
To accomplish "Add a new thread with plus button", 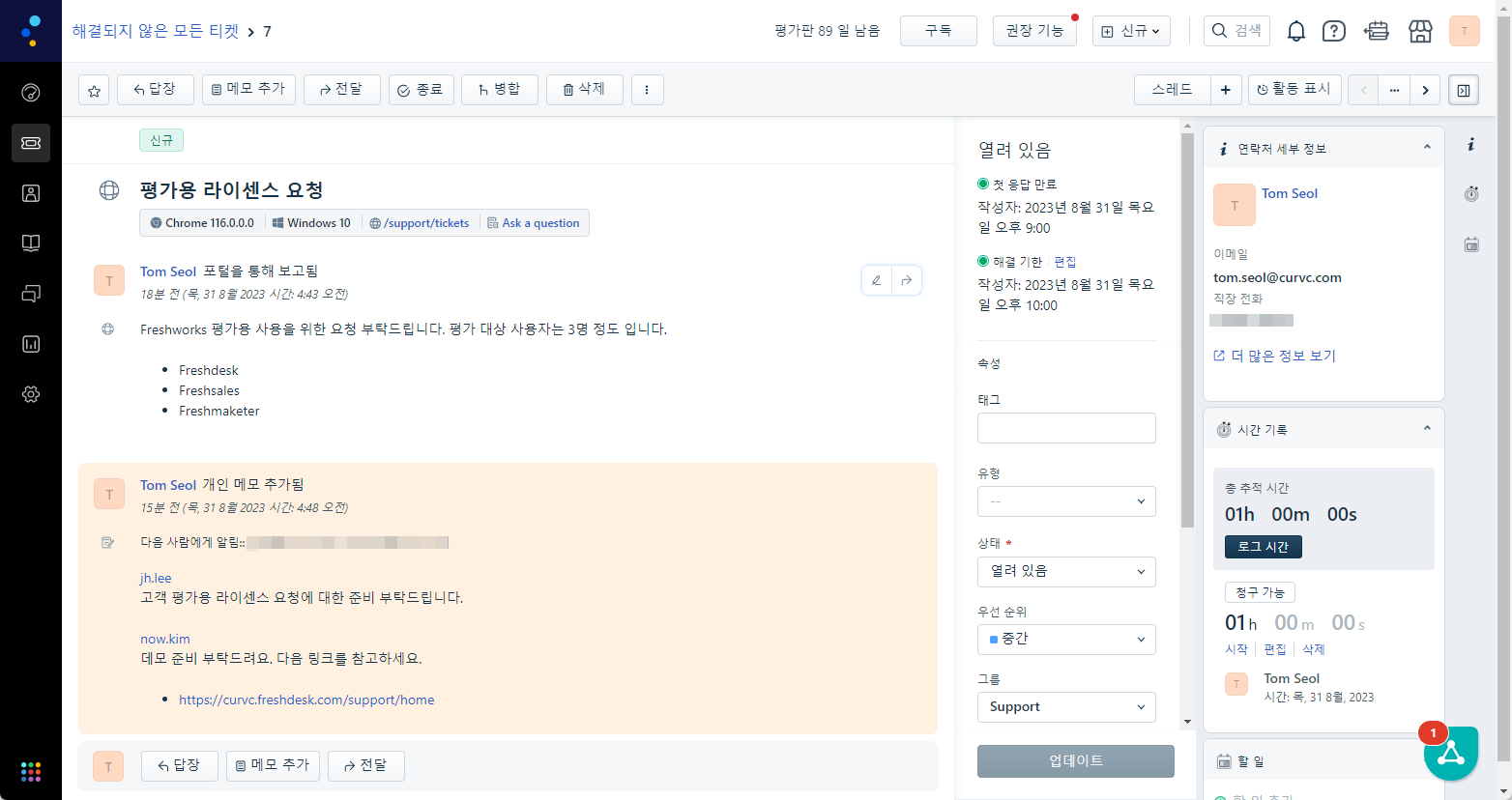I will tap(1225, 90).
